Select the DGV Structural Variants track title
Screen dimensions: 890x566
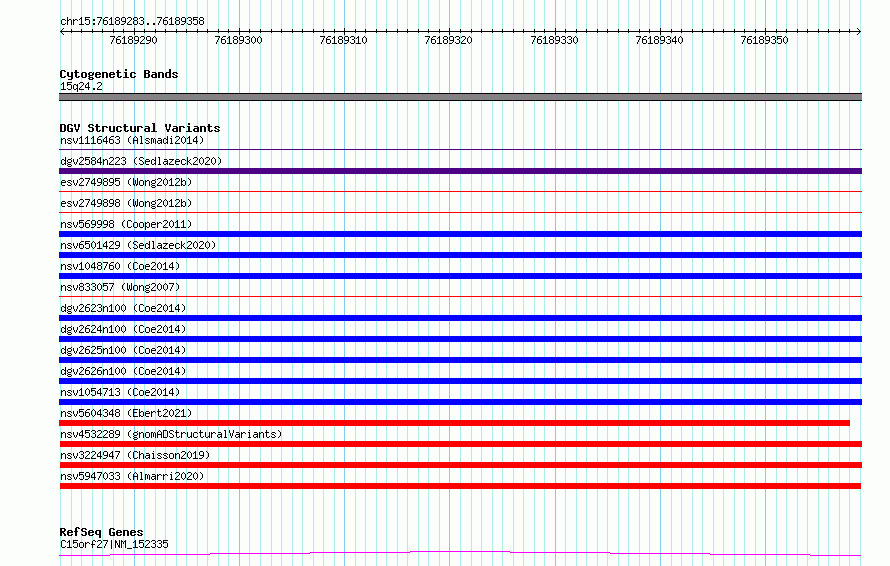[140, 128]
